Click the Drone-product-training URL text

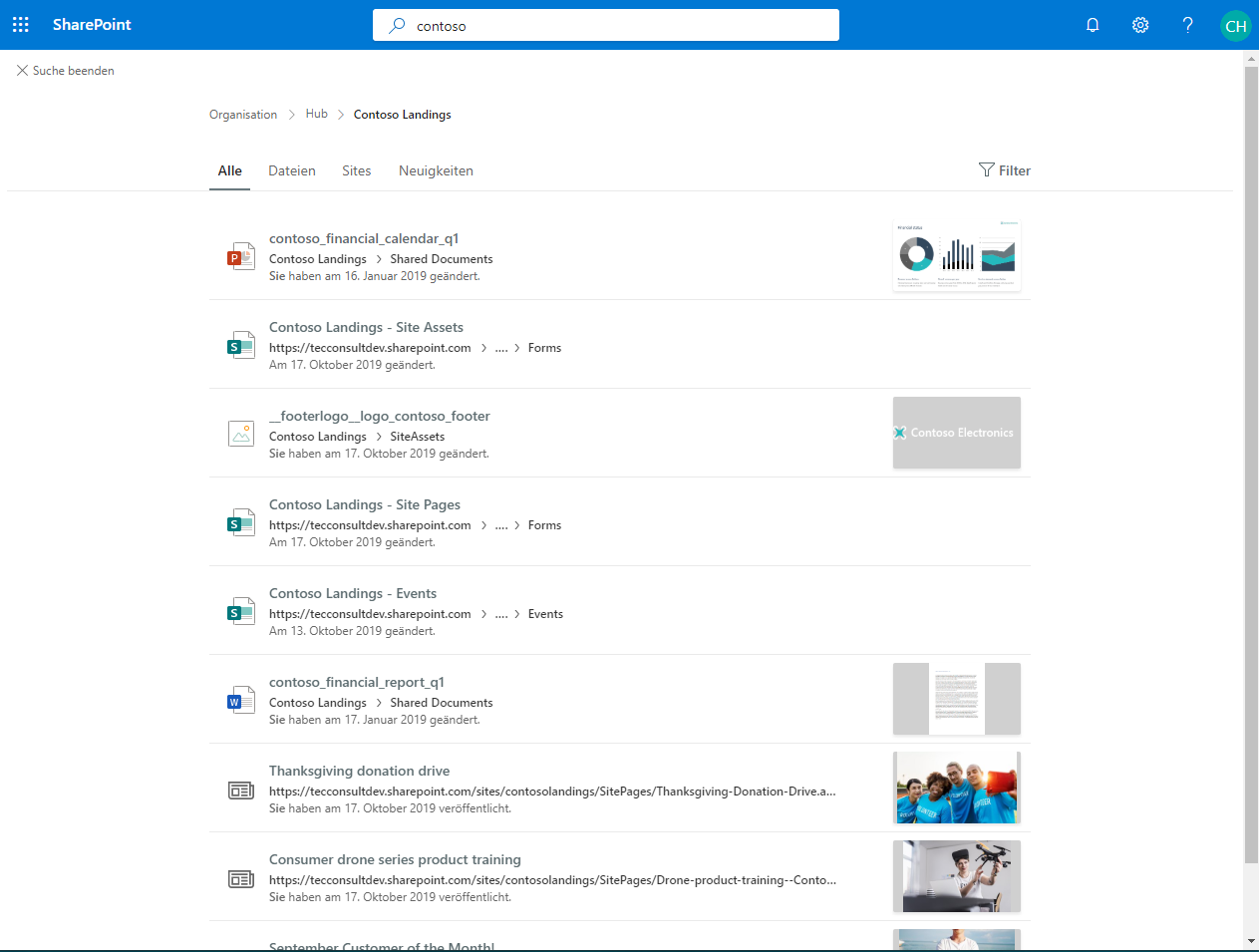point(552,880)
